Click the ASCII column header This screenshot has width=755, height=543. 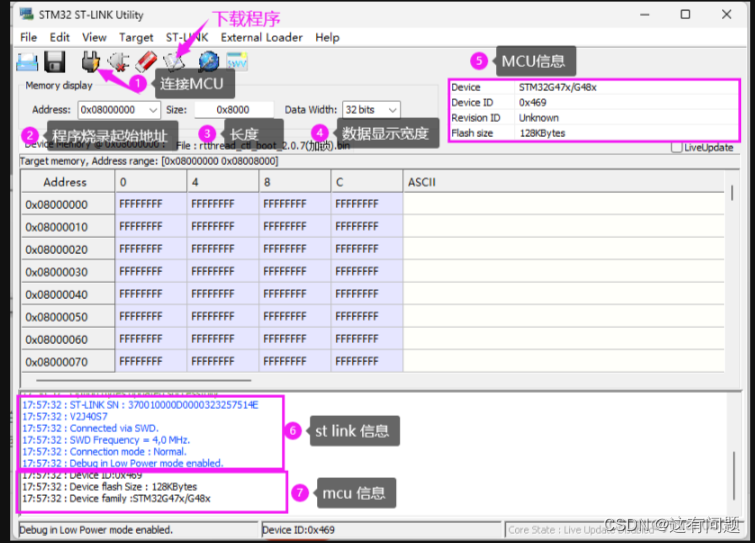click(x=563, y=182)
